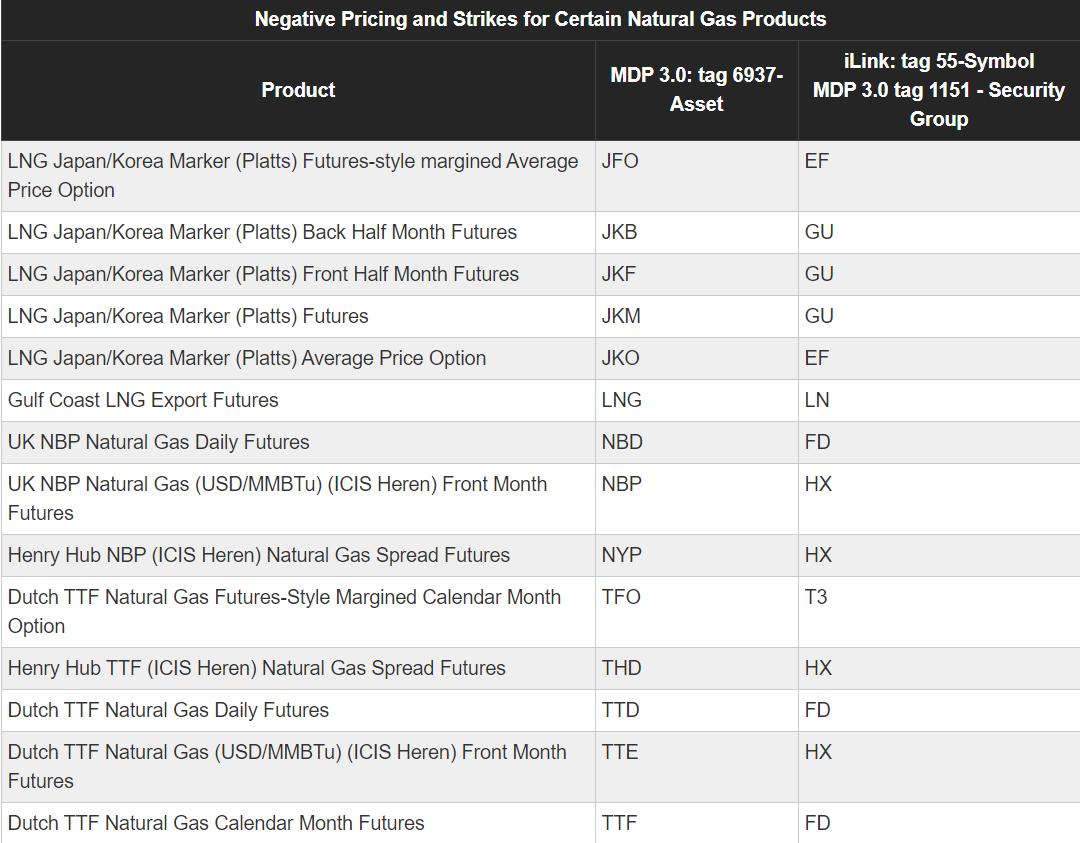Select 'LNG Japan/Korea Marker (Platts) Average Price Option' row

(x=247, y=358)
